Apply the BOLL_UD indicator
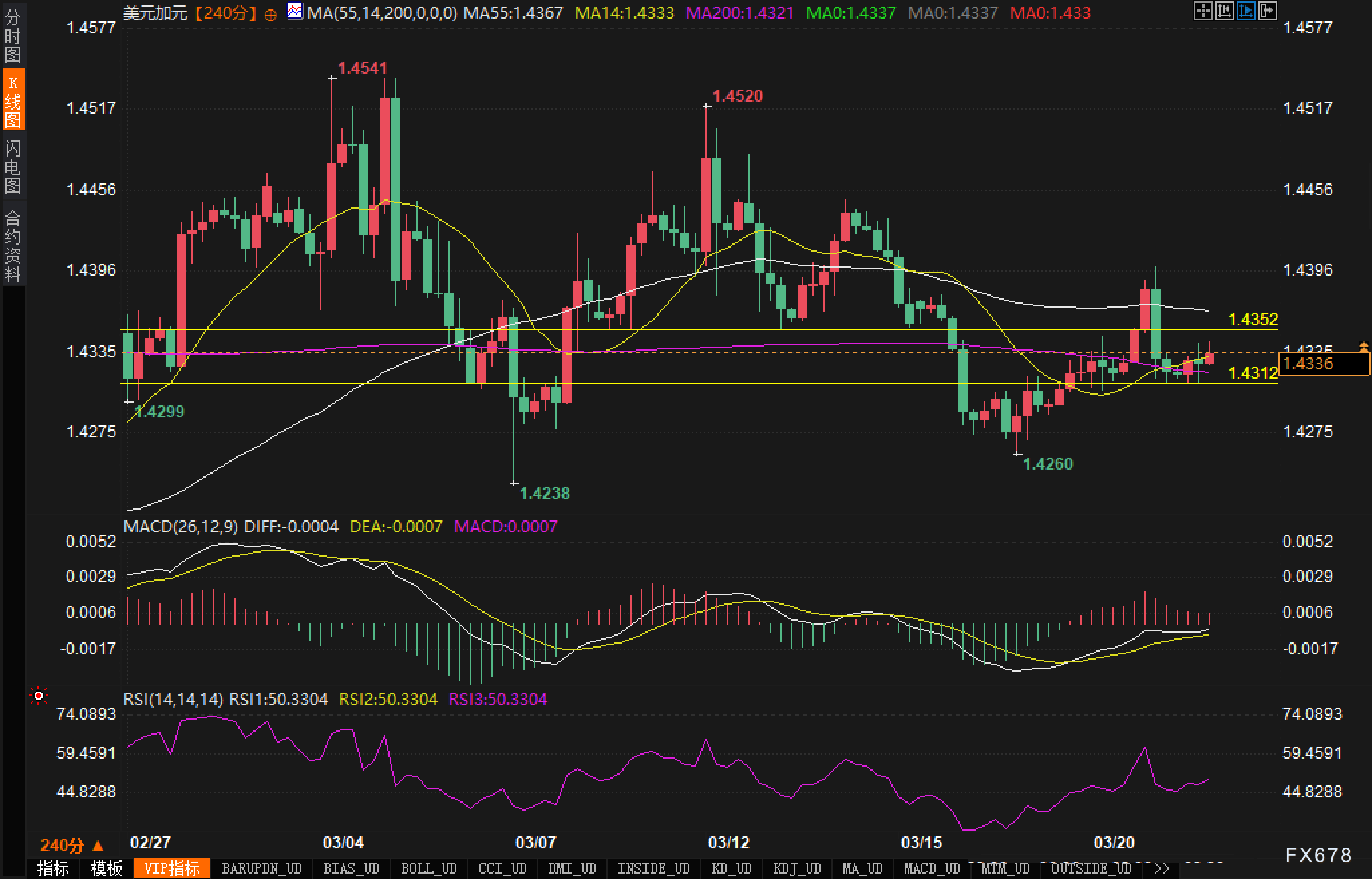The width and height of the screenshot is (1372, 879). tap(428, 868)
